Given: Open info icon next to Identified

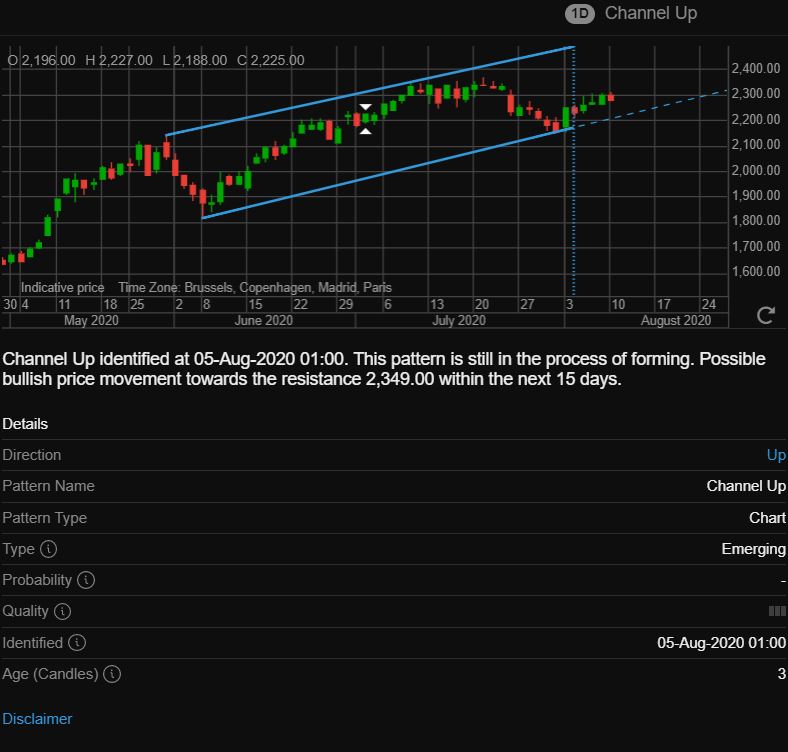Looking at the screenshot, I should click(x=77, y=642).
